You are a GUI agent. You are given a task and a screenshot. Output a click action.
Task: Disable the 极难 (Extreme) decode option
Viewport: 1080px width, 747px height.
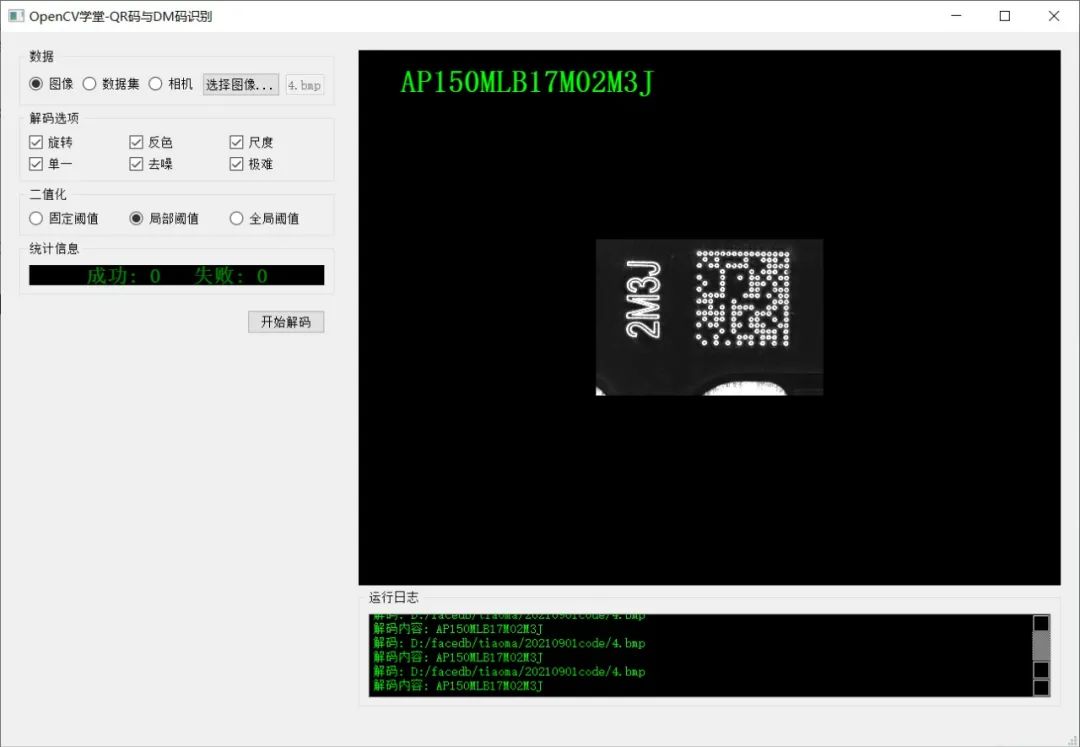(236, 163)
